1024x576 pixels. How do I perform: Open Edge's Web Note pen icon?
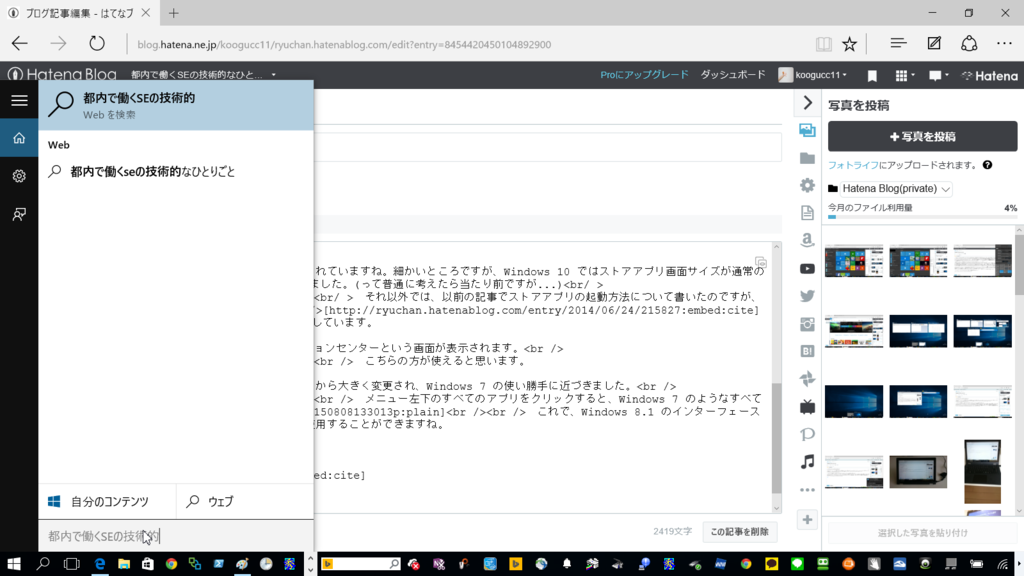[933, 43]
